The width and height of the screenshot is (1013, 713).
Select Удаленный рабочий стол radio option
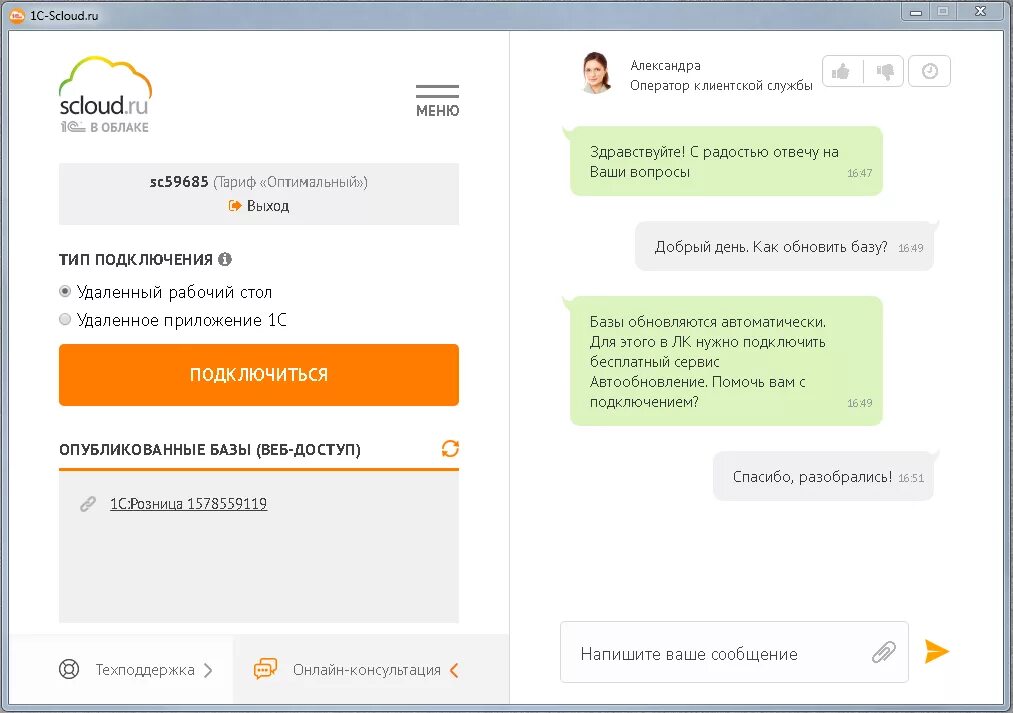tap(65, 291)
